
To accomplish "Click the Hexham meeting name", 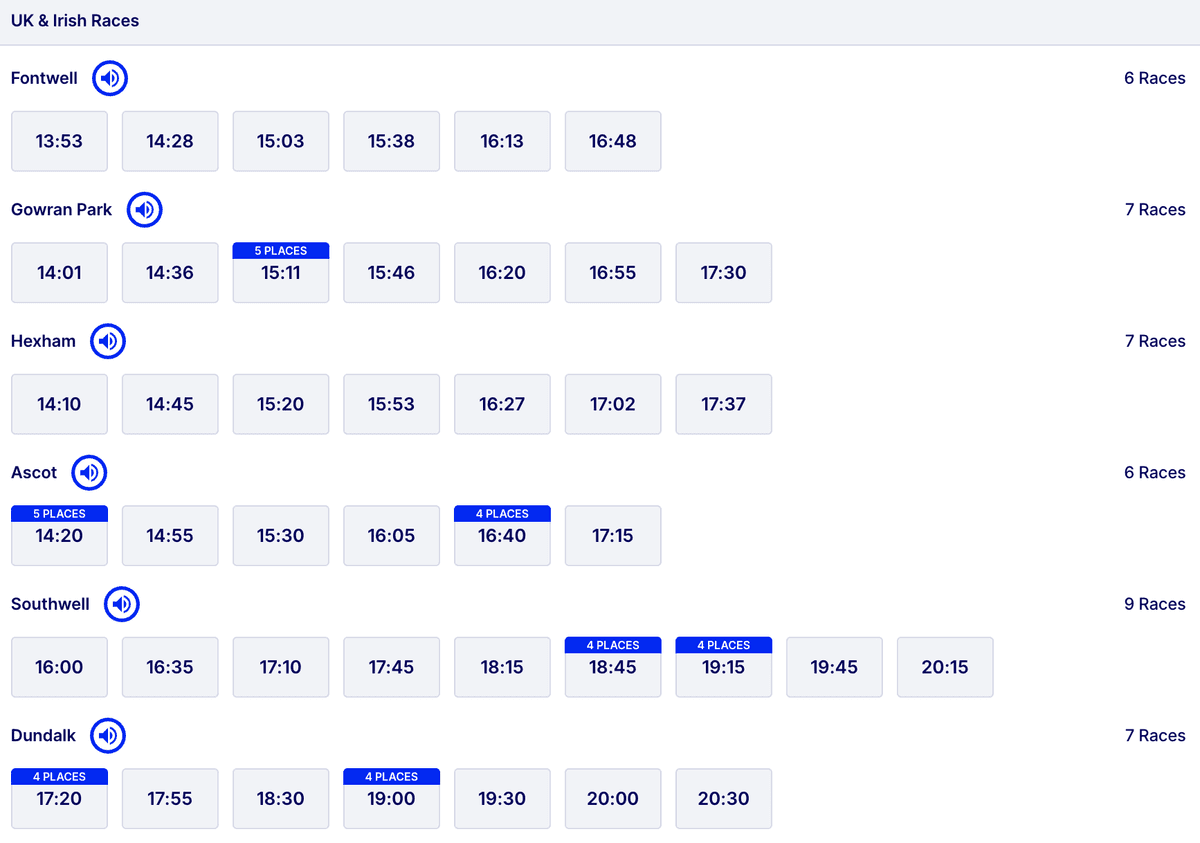I will pyautogui.click(x=43, y=341).
